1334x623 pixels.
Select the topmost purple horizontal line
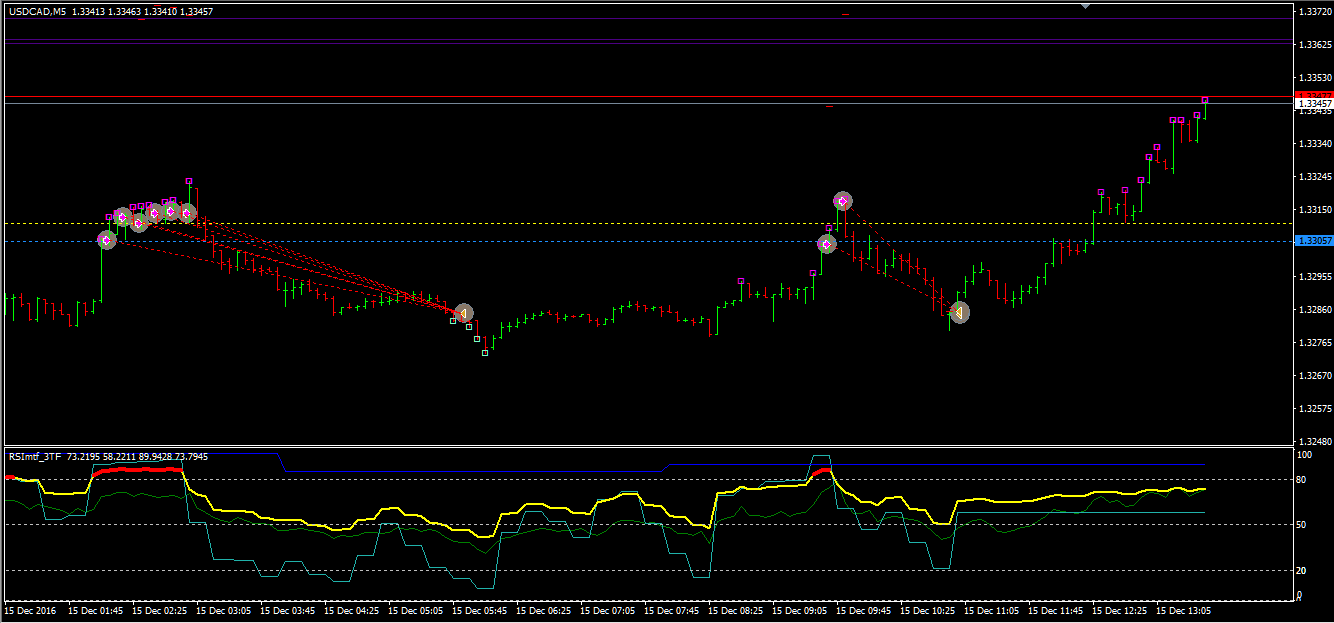click(648, 18)
